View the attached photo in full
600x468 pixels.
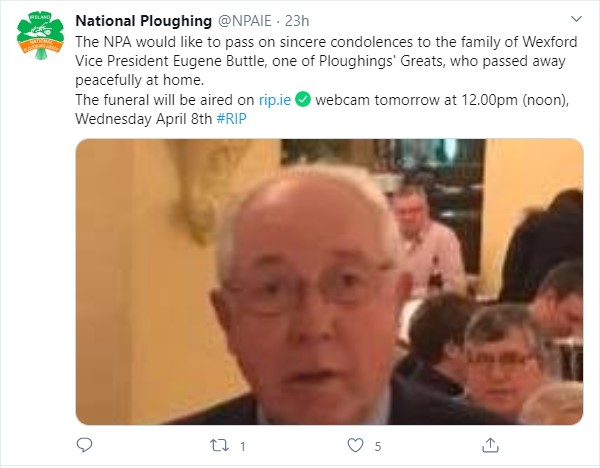pyautogui.click(x=329, y=282)
